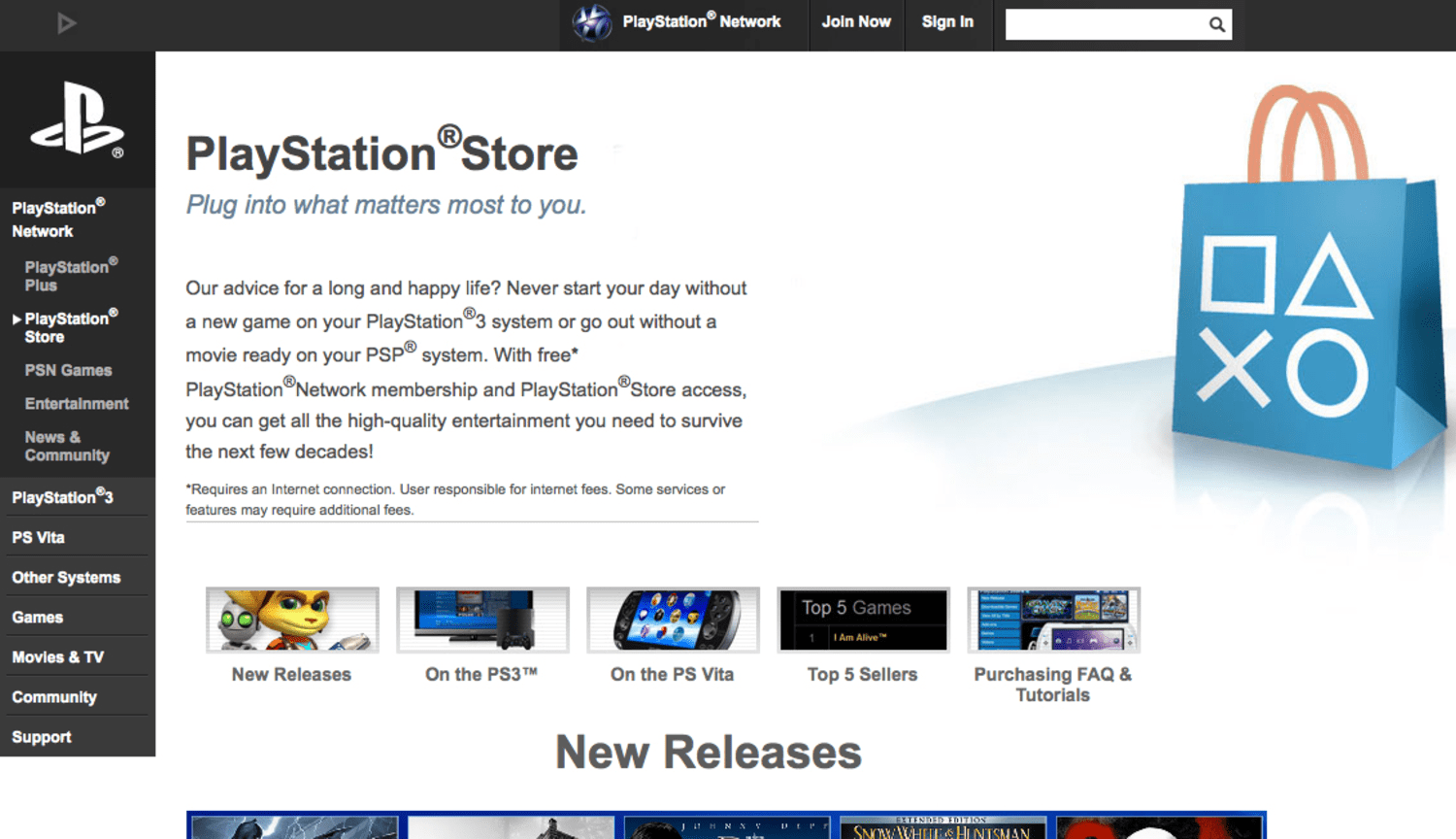Select PSN Games in the sidebar

pyautogui.click(x=68, y=370)
